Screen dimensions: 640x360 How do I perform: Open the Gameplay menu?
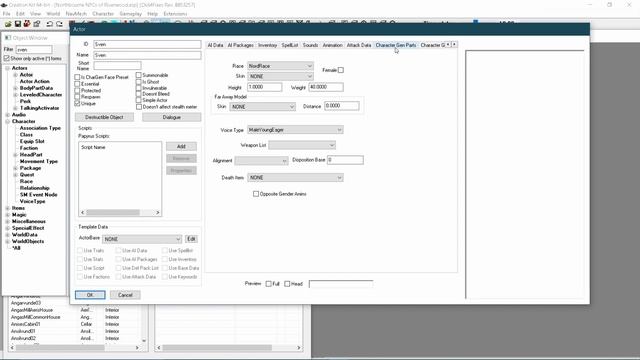pyautogui.click(x=131, y=13)
